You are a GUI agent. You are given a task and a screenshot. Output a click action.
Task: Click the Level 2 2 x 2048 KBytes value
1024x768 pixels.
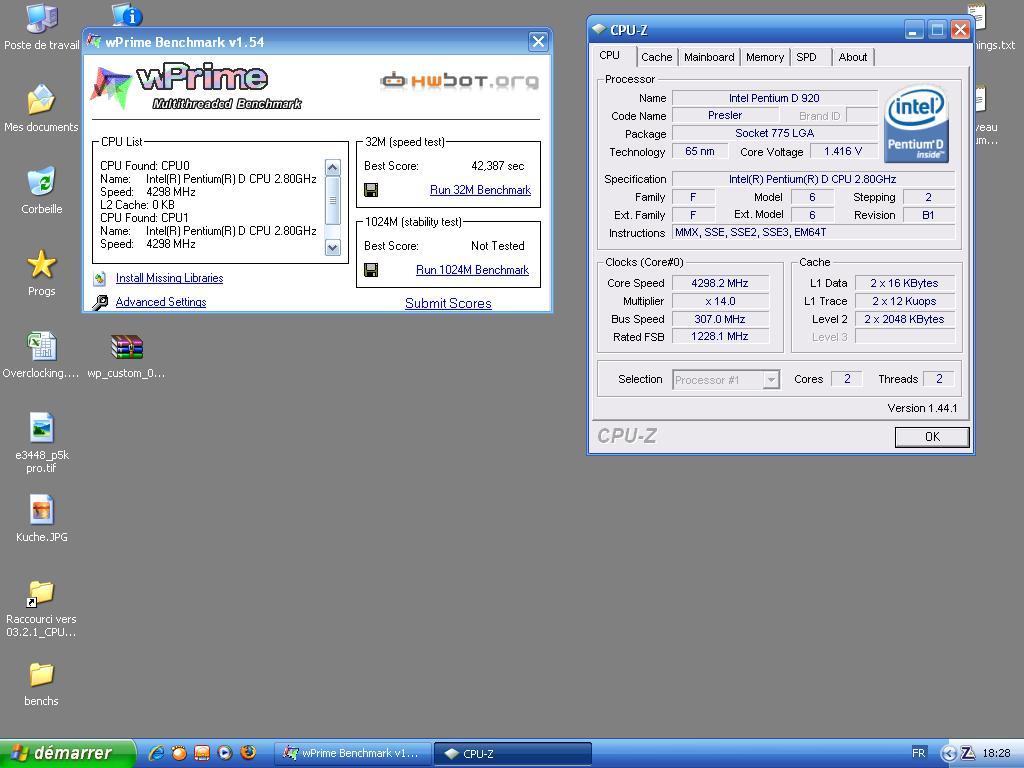(904, 319)
